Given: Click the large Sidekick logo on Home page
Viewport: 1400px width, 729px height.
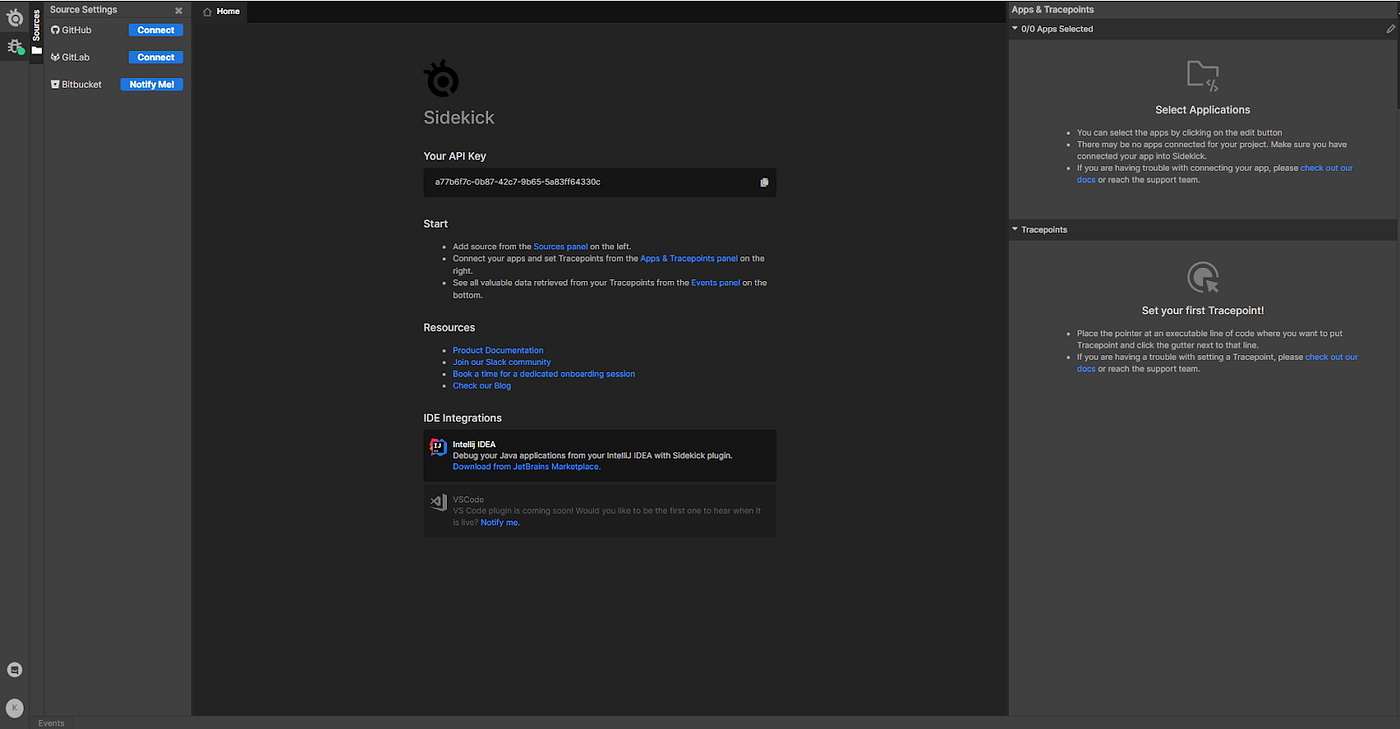Looking at the screenshot, I should (442, 79).
